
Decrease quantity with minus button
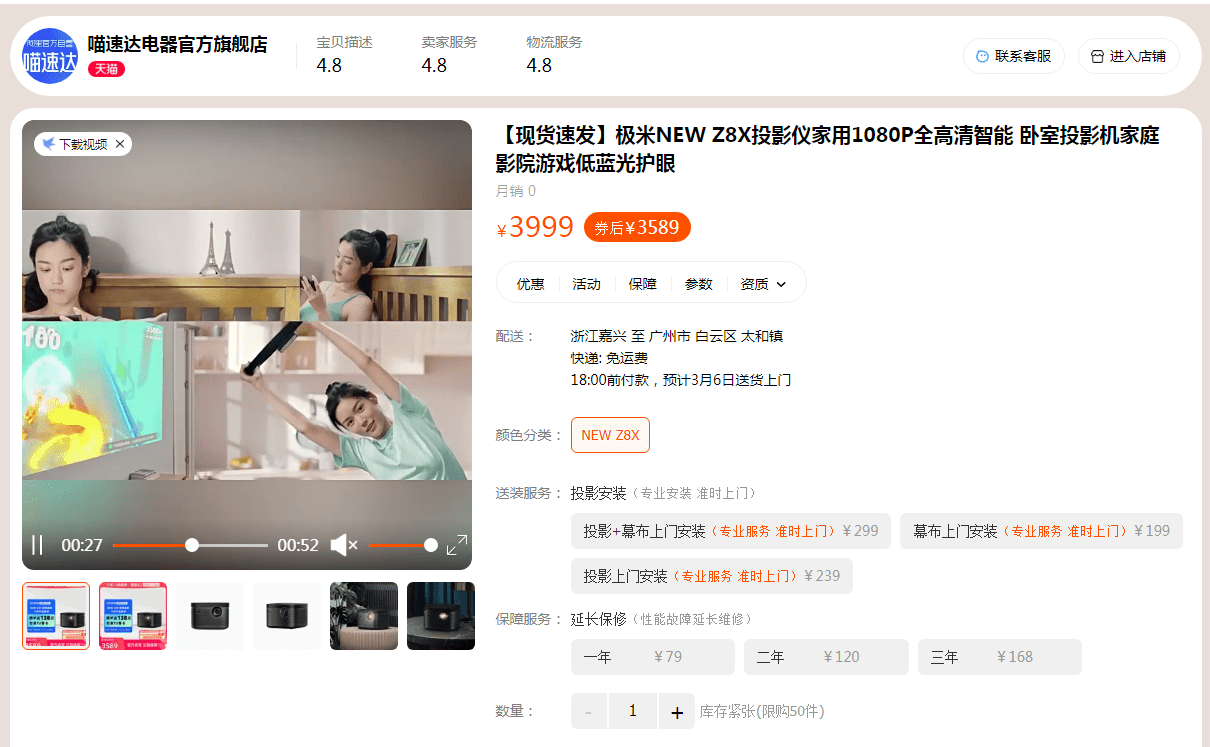(x=589, y=711)
